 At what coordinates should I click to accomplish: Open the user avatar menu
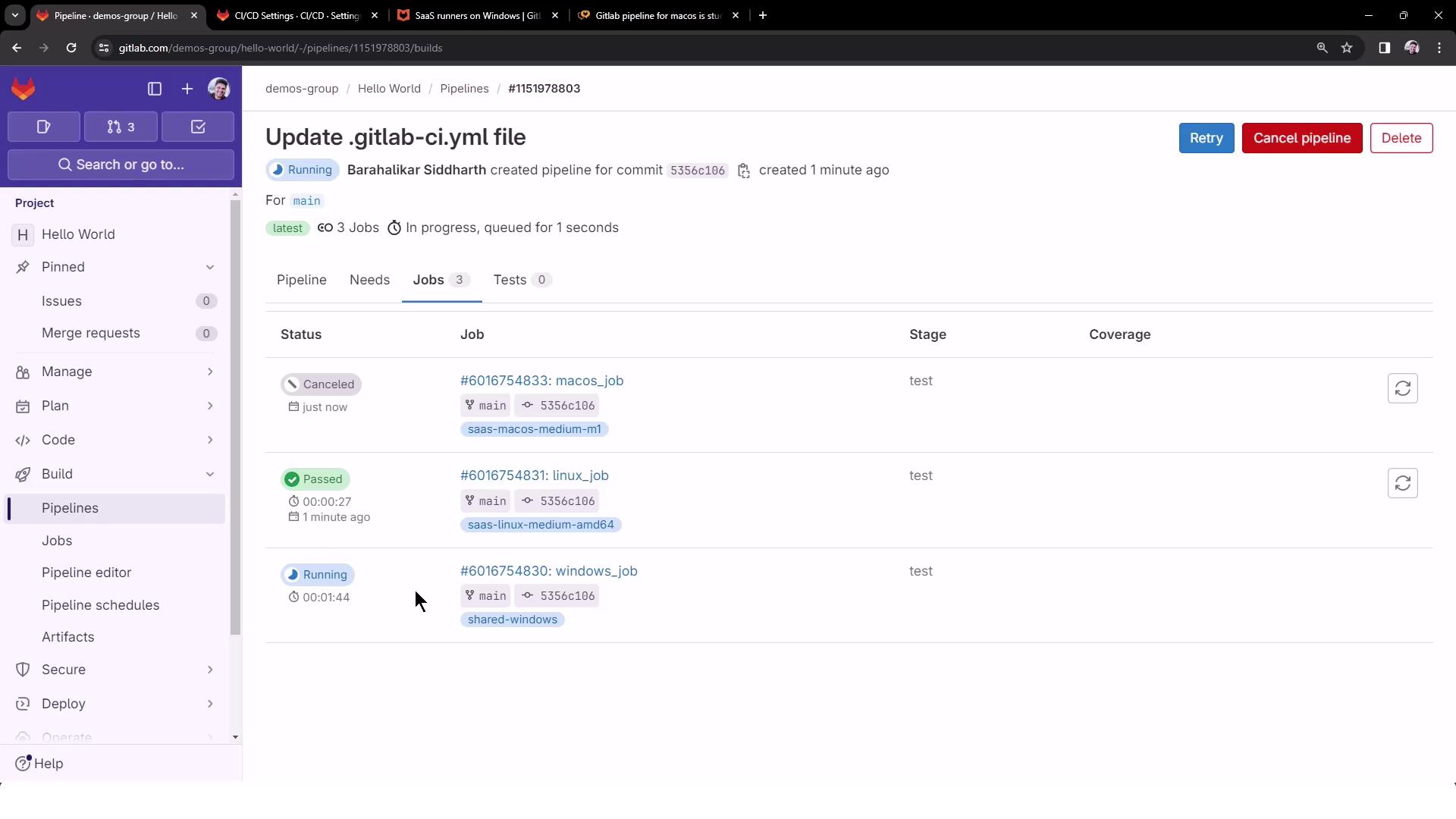click(x=219, y=89)
